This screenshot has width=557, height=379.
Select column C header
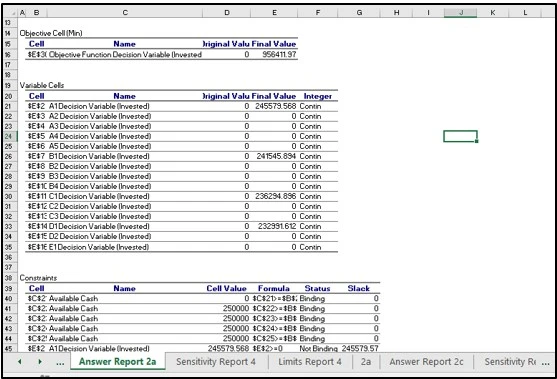125,13
